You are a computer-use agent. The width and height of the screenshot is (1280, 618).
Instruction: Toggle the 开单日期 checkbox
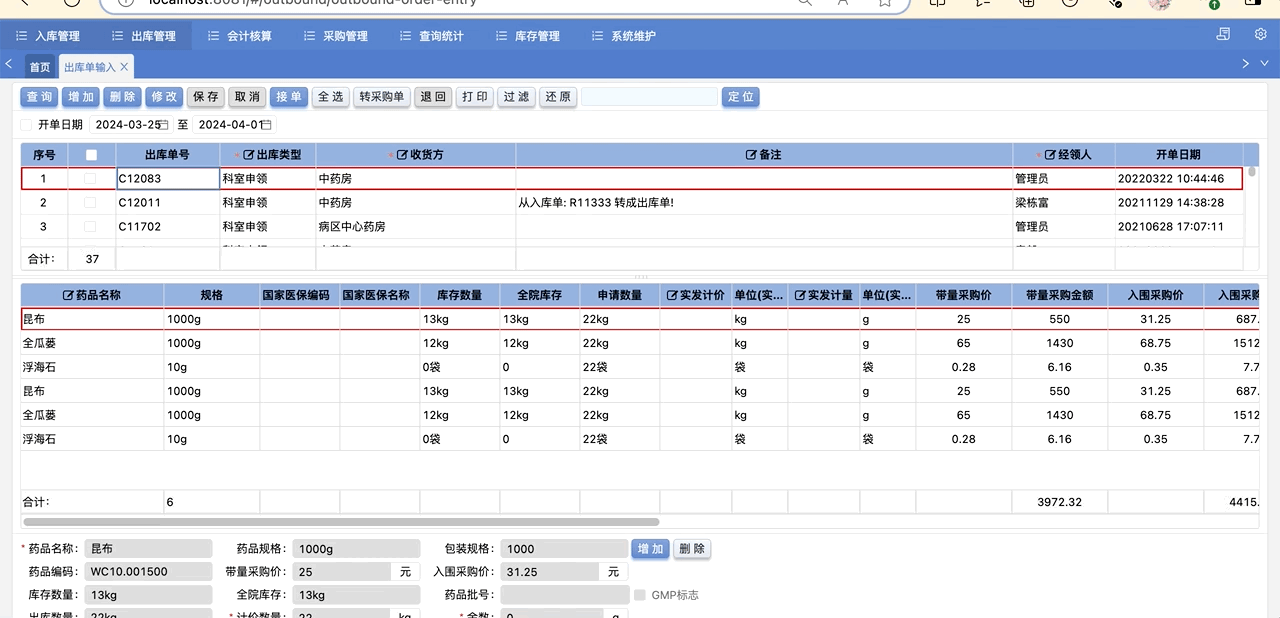27,125
